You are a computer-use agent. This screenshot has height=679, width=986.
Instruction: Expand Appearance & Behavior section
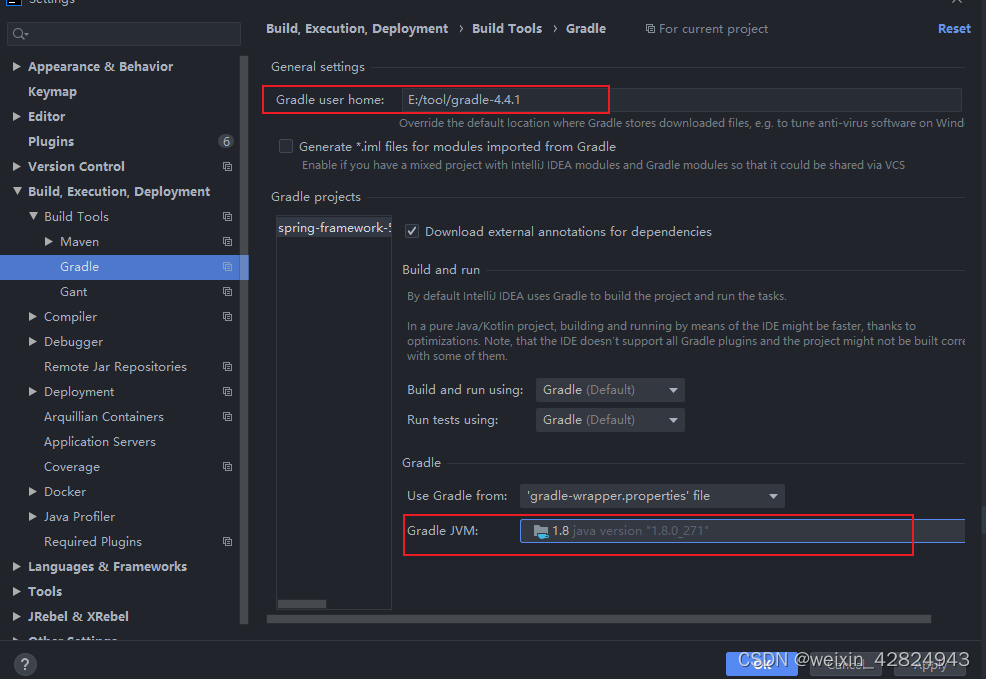pyautogui.click(x=17, y=66)
